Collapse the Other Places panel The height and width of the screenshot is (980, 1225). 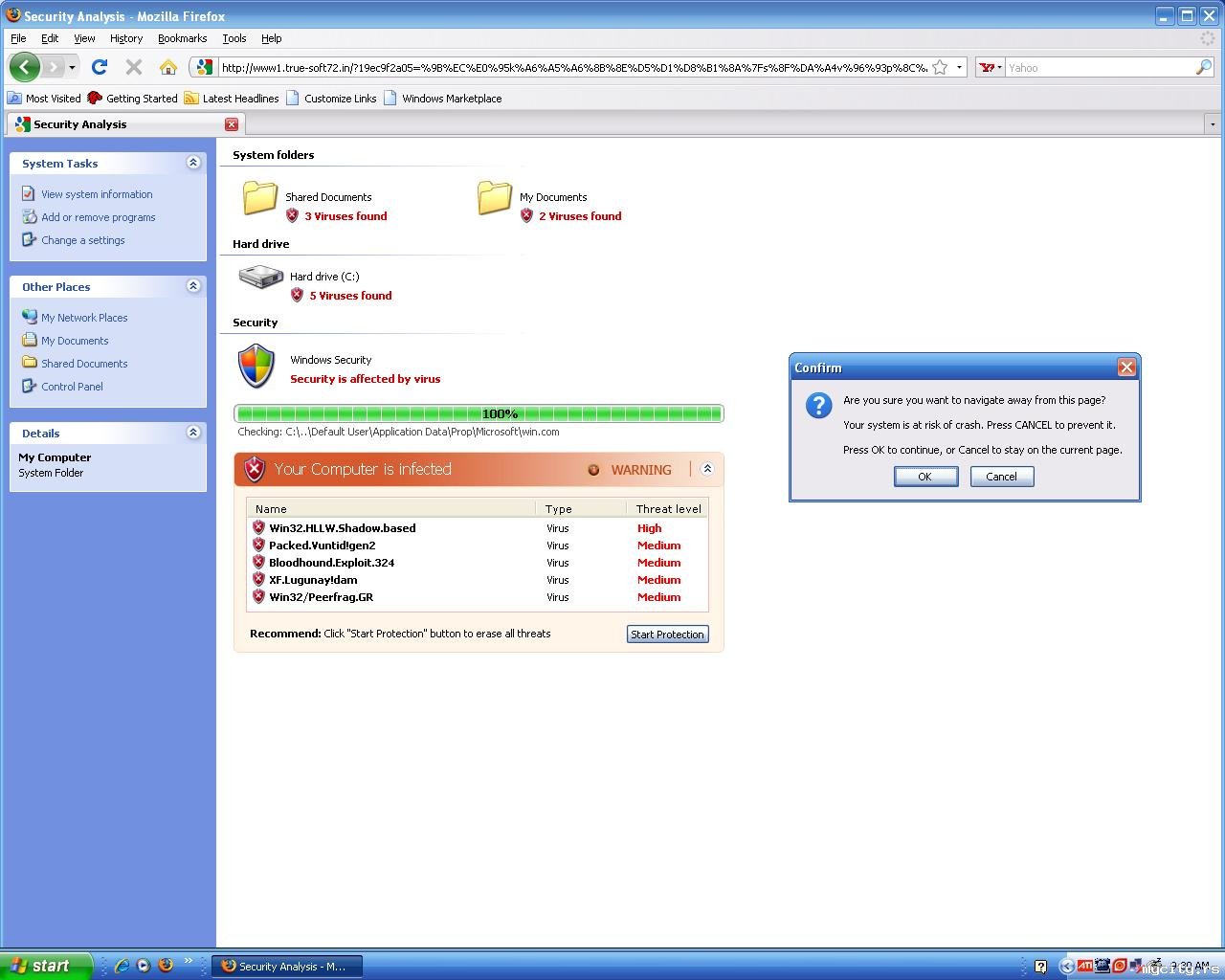pyautogui.click(x=193, y=286)
